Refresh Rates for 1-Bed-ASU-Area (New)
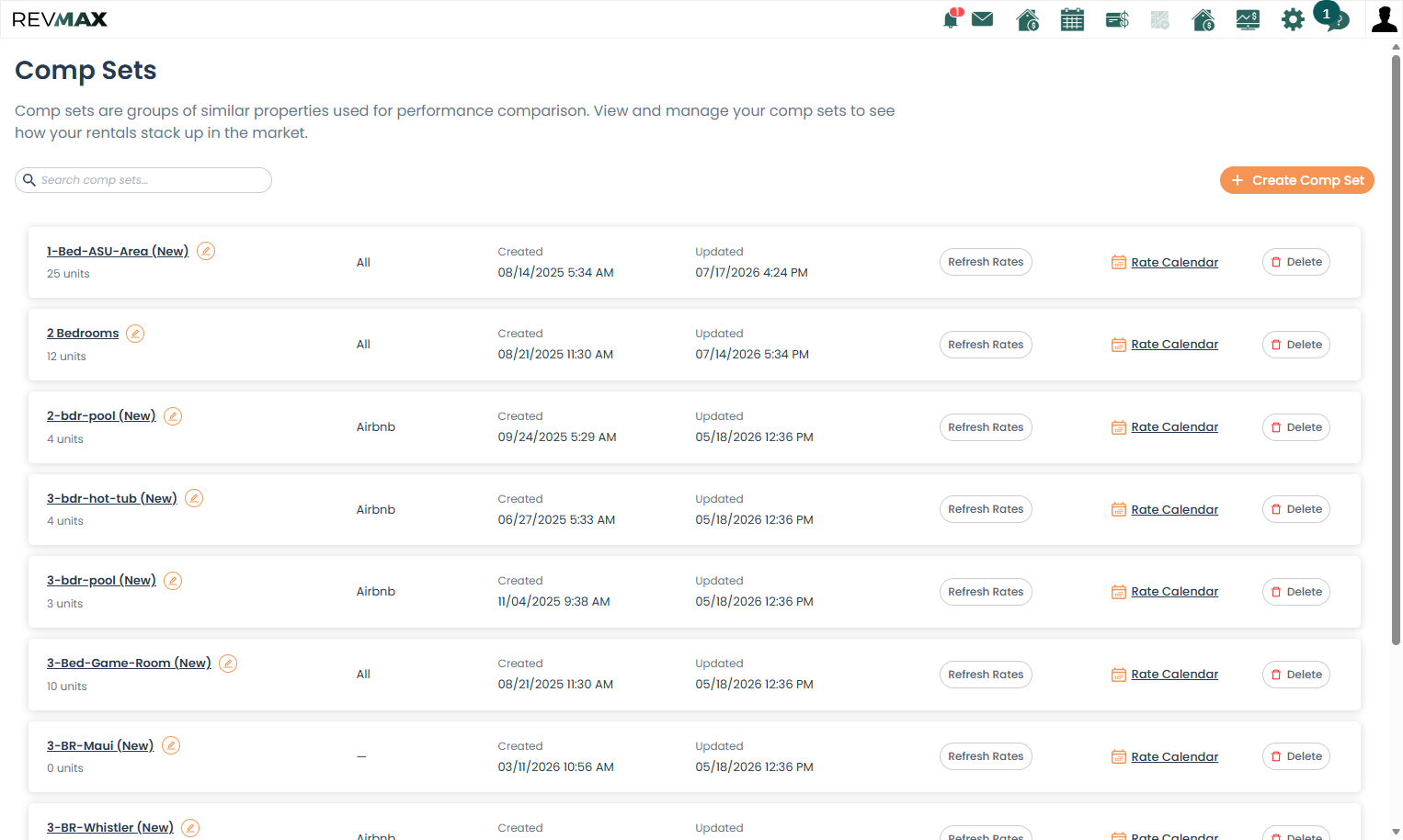Viewport: 1403px width, 840px height. click(x=986, y=262)
